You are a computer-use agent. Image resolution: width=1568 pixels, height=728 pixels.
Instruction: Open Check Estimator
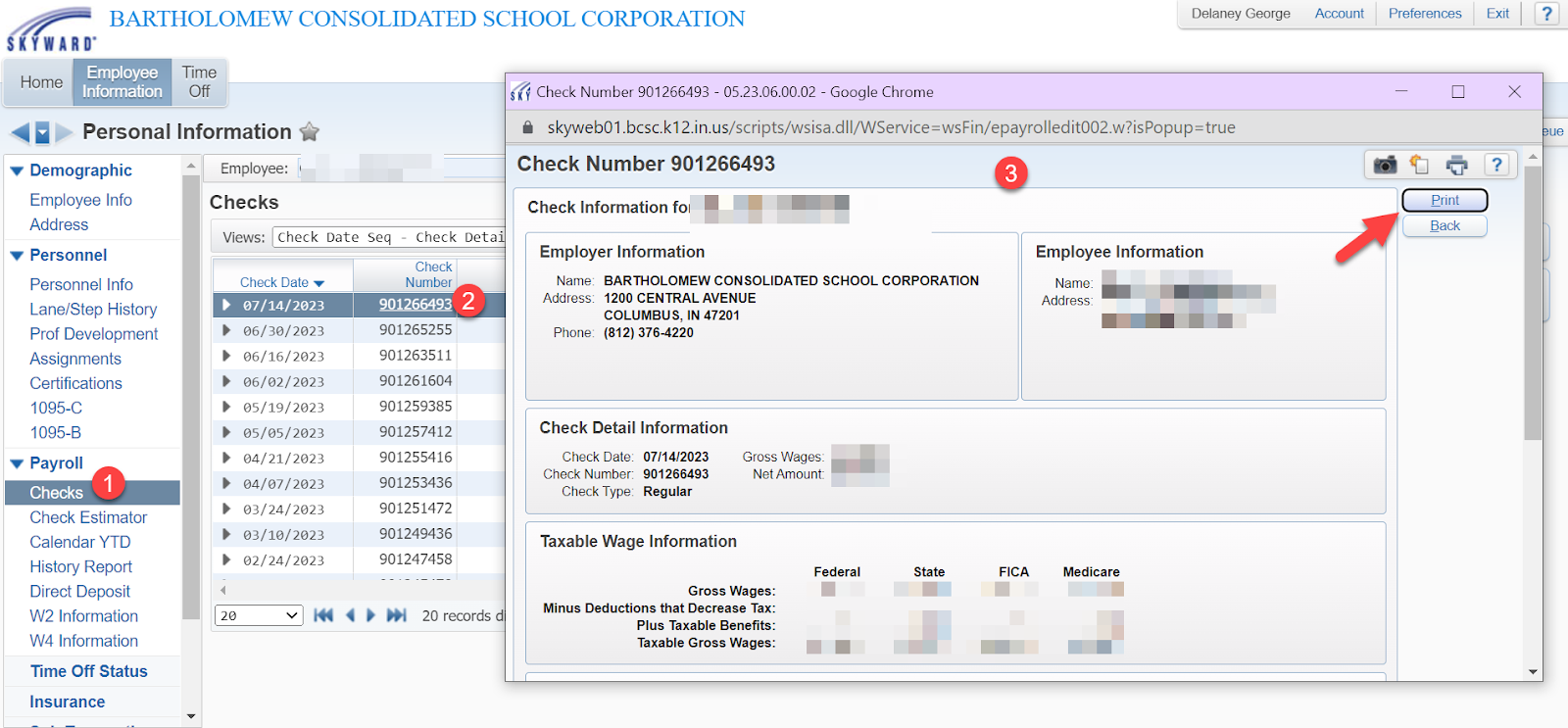point(88,517)
